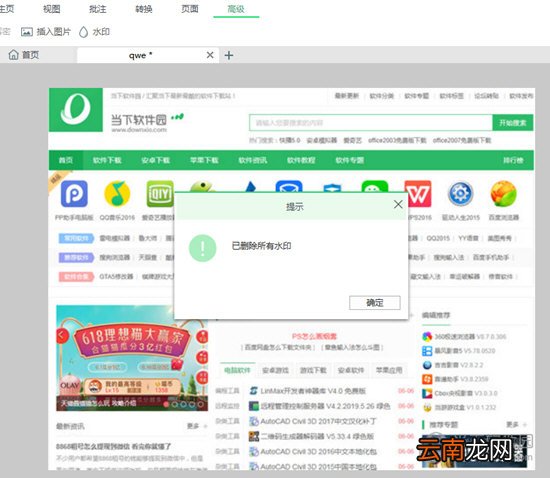
Task: Open the 远程管理控制服务器 V4.2 entry
Action: pyautogui.click(x=325, y=406)
